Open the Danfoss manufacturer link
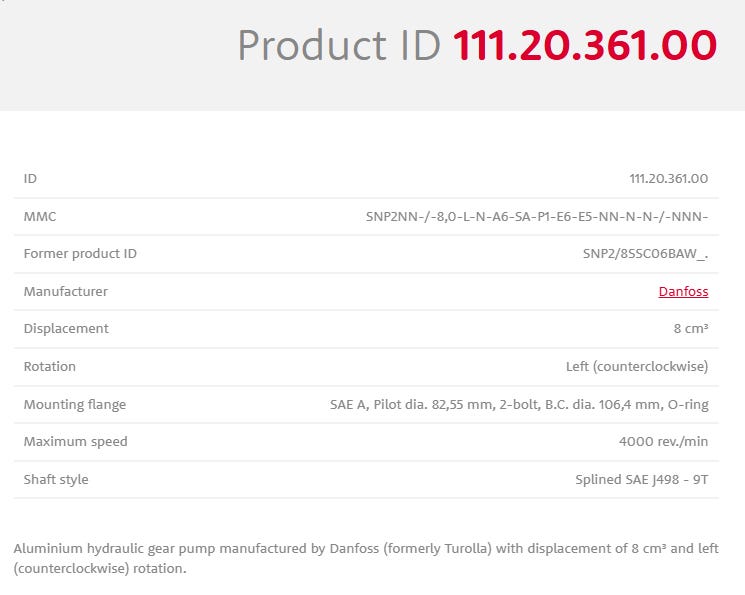 [x=683, y=292]
